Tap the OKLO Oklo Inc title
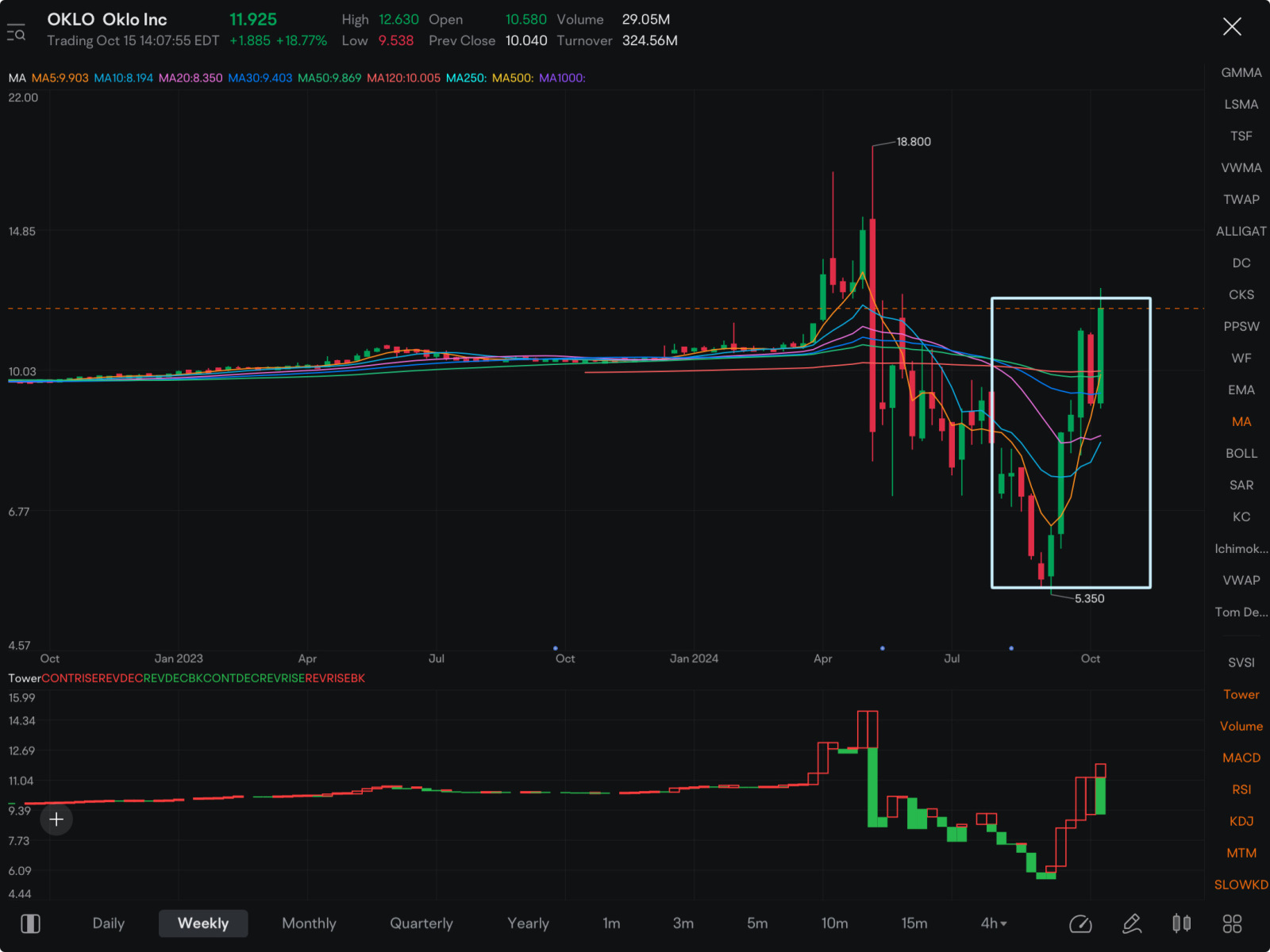Viewport: 1270px width, 952px height. (x=107, y=19)
